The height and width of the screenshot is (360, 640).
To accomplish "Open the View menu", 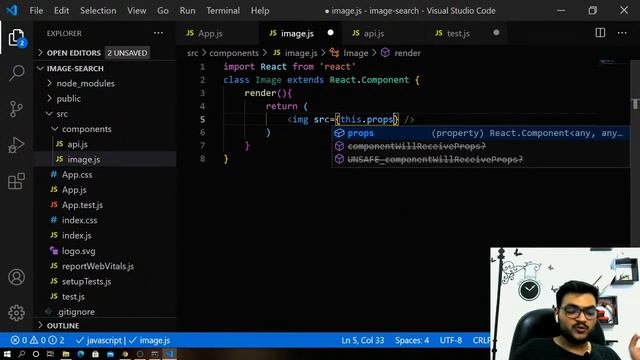I will pyautogui.click(x=136, y=11).
